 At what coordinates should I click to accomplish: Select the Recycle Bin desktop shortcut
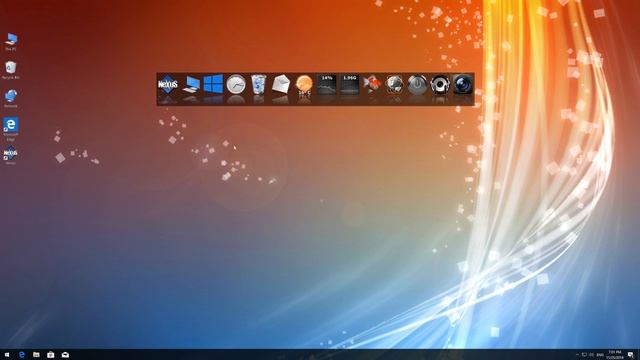pos(11,70)
